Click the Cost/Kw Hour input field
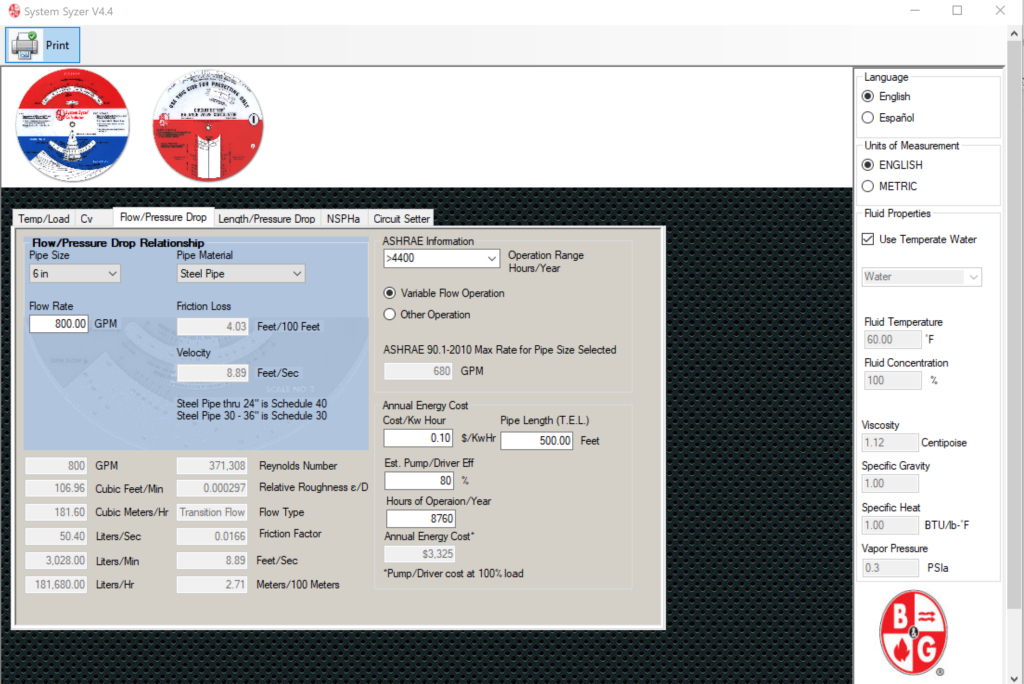The width and height of the screenshot is (1024, 684). (418, 438)
